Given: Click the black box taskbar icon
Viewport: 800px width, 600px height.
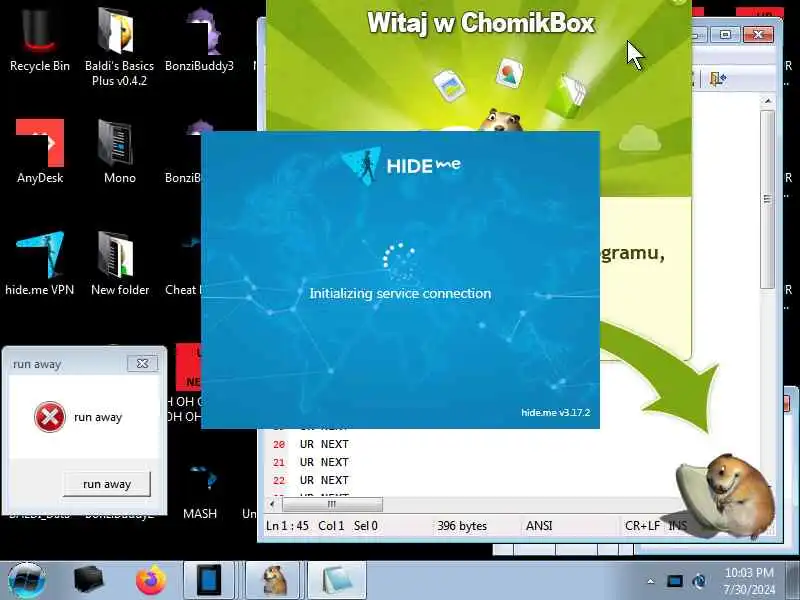Looking at the screenshot, I should coord(88,580).
